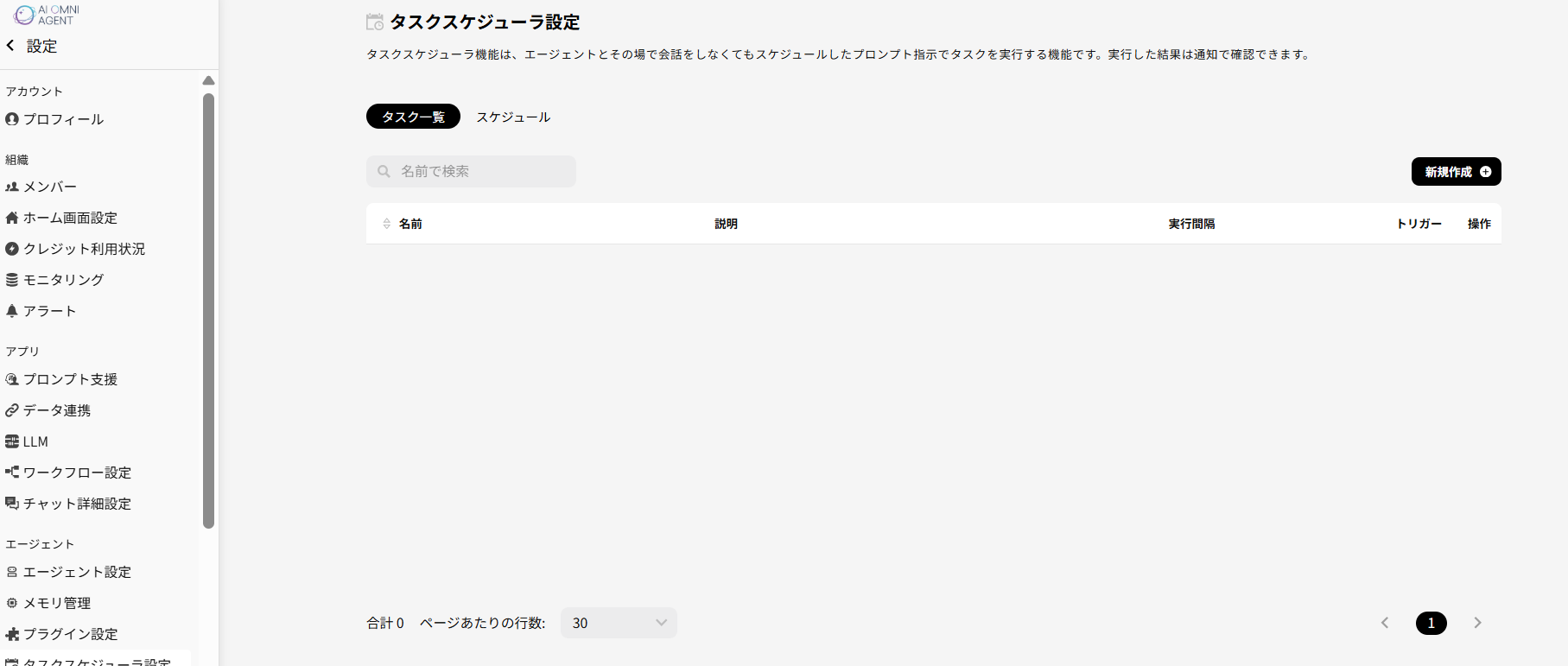Go to next page arrow
Screen dimensions: 1568x666
point(1477,623)
